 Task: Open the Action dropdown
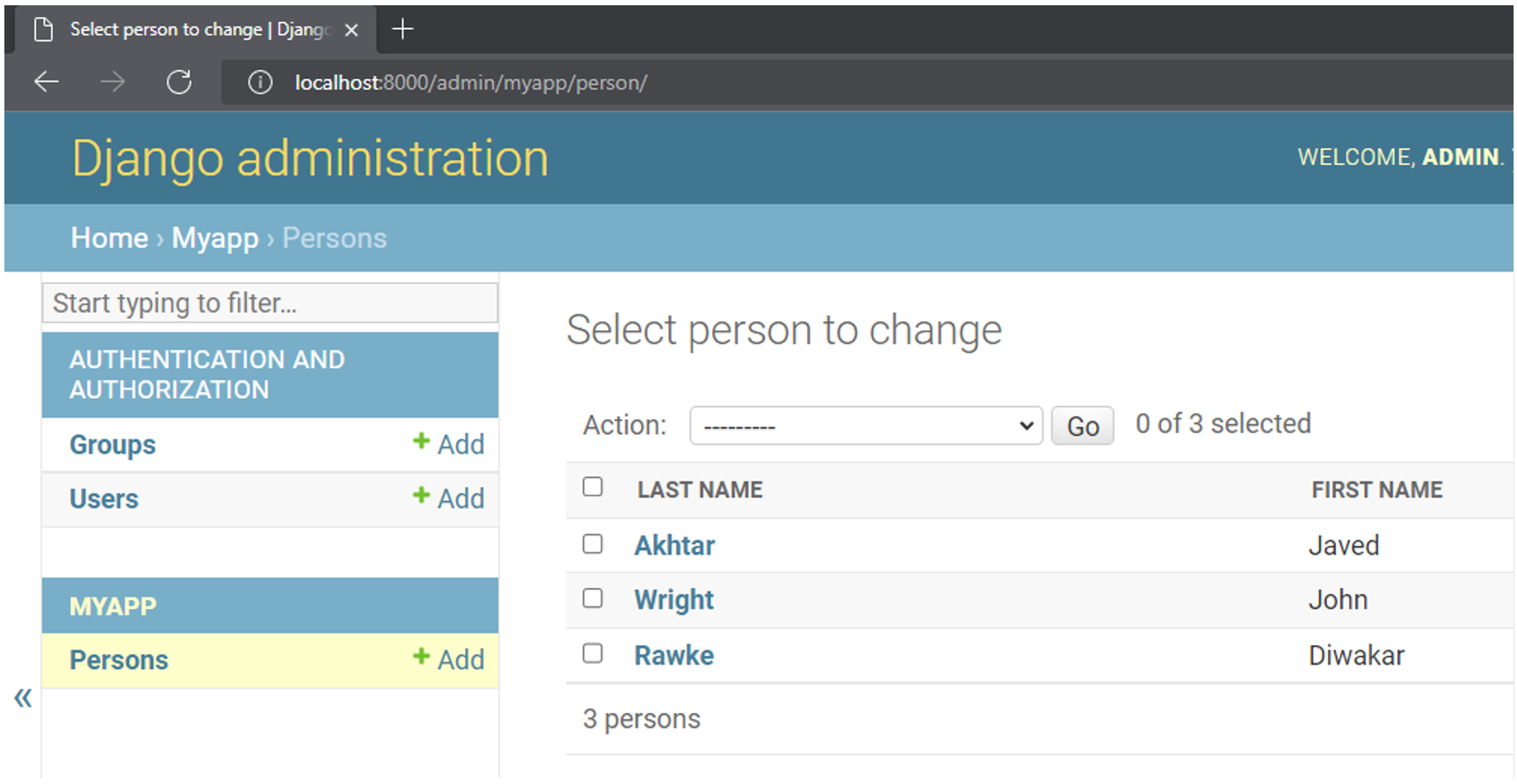point(866,426)
